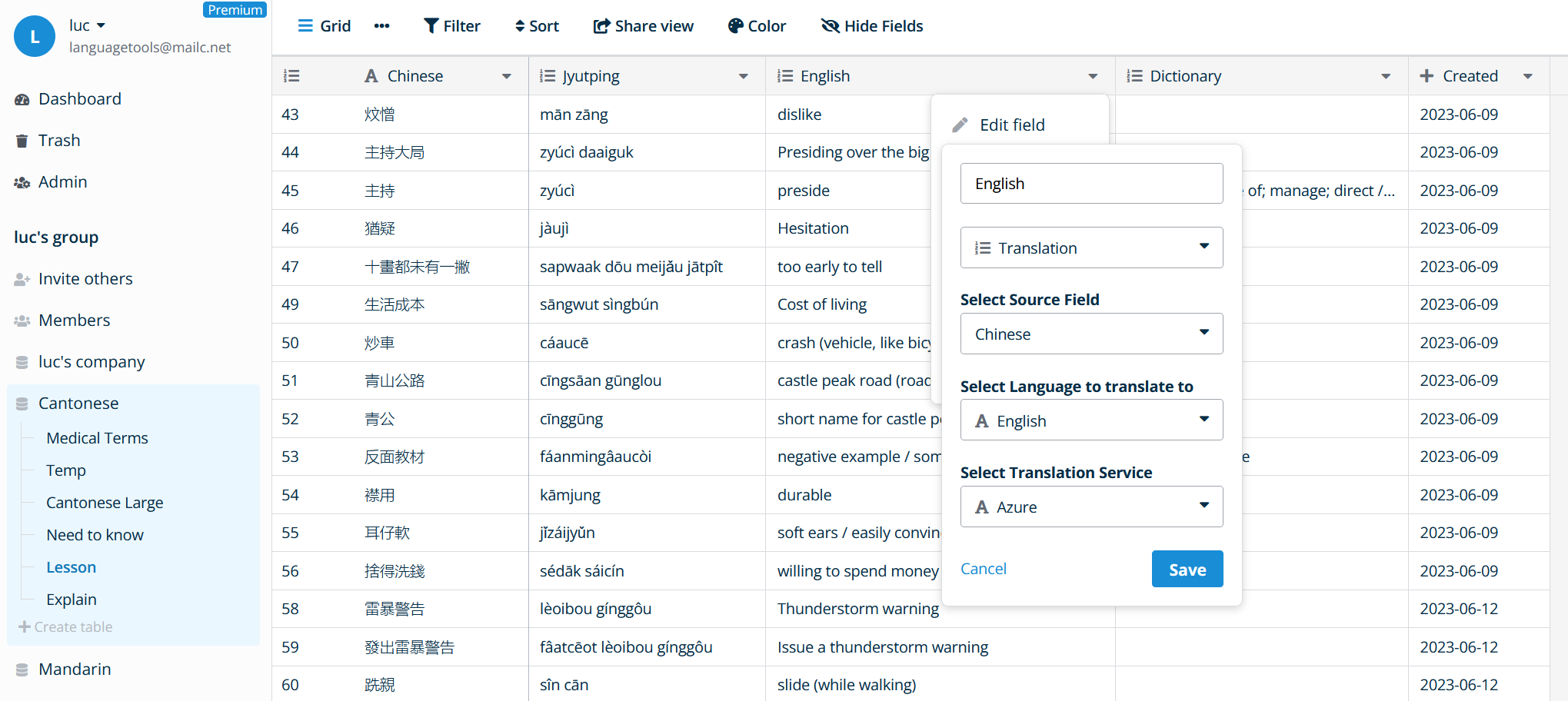This screenshot has height=701, width=1568.
Task: Click the Share view icon
Action: click(x=601, y=26)
